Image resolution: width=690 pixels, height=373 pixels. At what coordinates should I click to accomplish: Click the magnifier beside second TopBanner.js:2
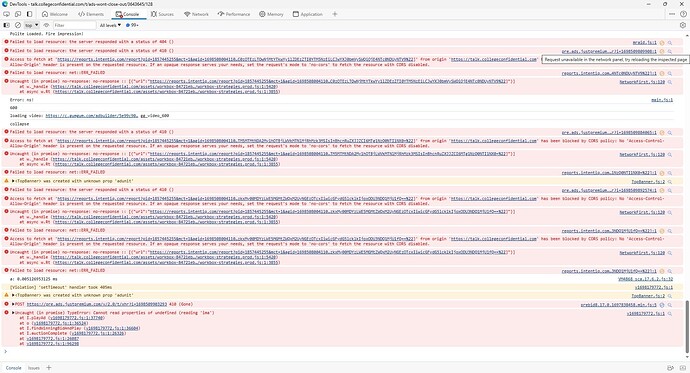point(670,296)
